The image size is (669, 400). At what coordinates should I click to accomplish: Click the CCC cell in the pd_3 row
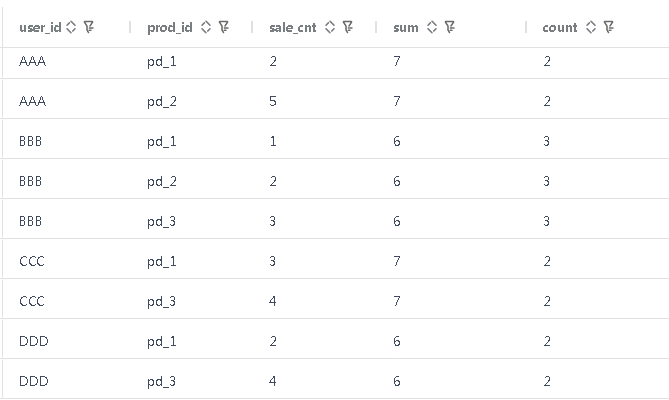pos(32,301)
